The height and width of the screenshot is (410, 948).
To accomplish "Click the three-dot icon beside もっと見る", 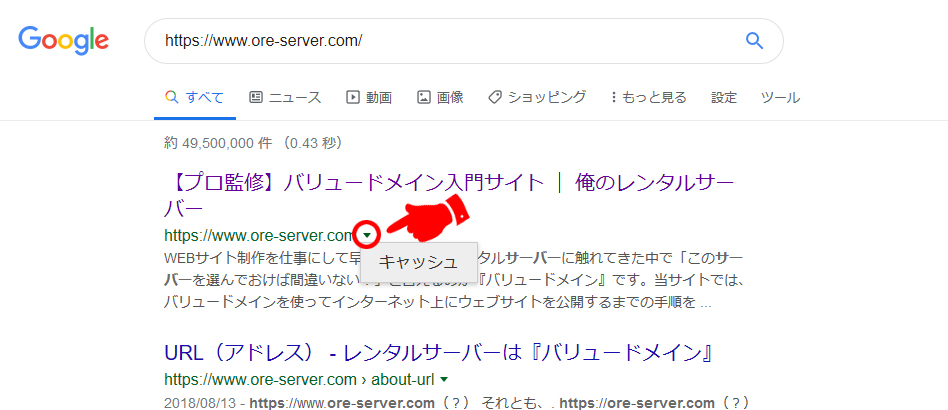I will click(x=613, y=97).
